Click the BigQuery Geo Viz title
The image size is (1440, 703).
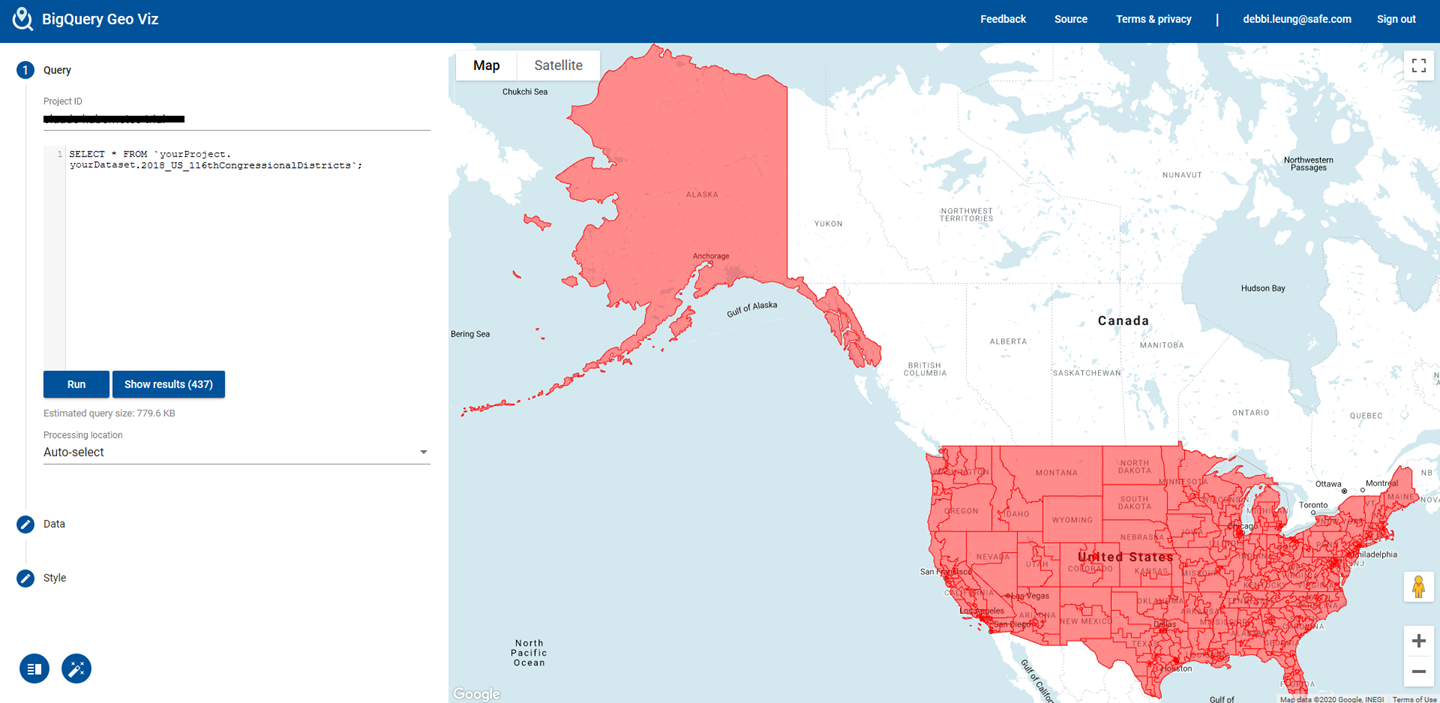(x=100, y=19)
